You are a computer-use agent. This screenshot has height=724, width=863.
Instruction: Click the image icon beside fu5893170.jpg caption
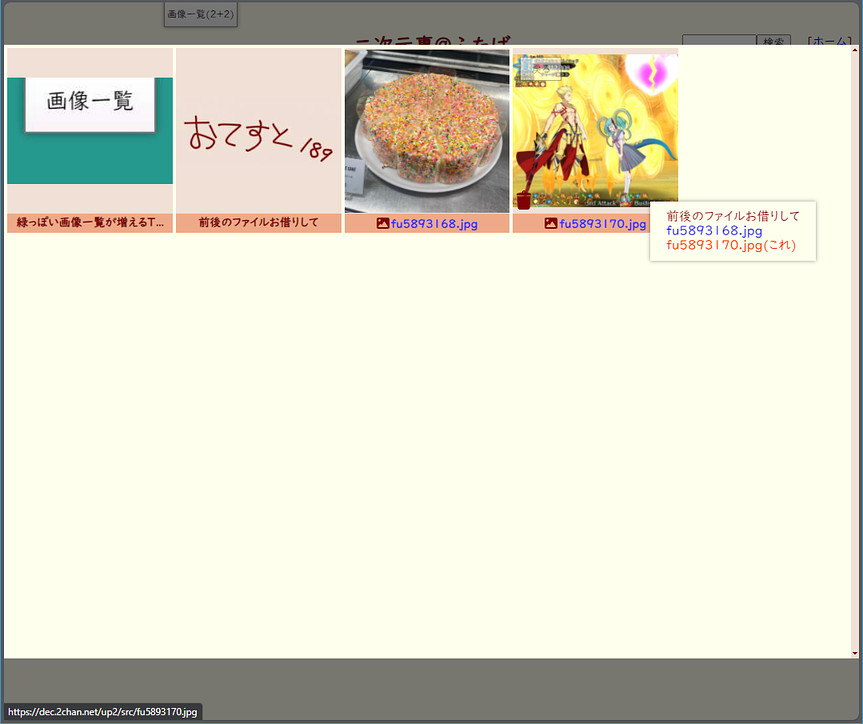[550, 224]
